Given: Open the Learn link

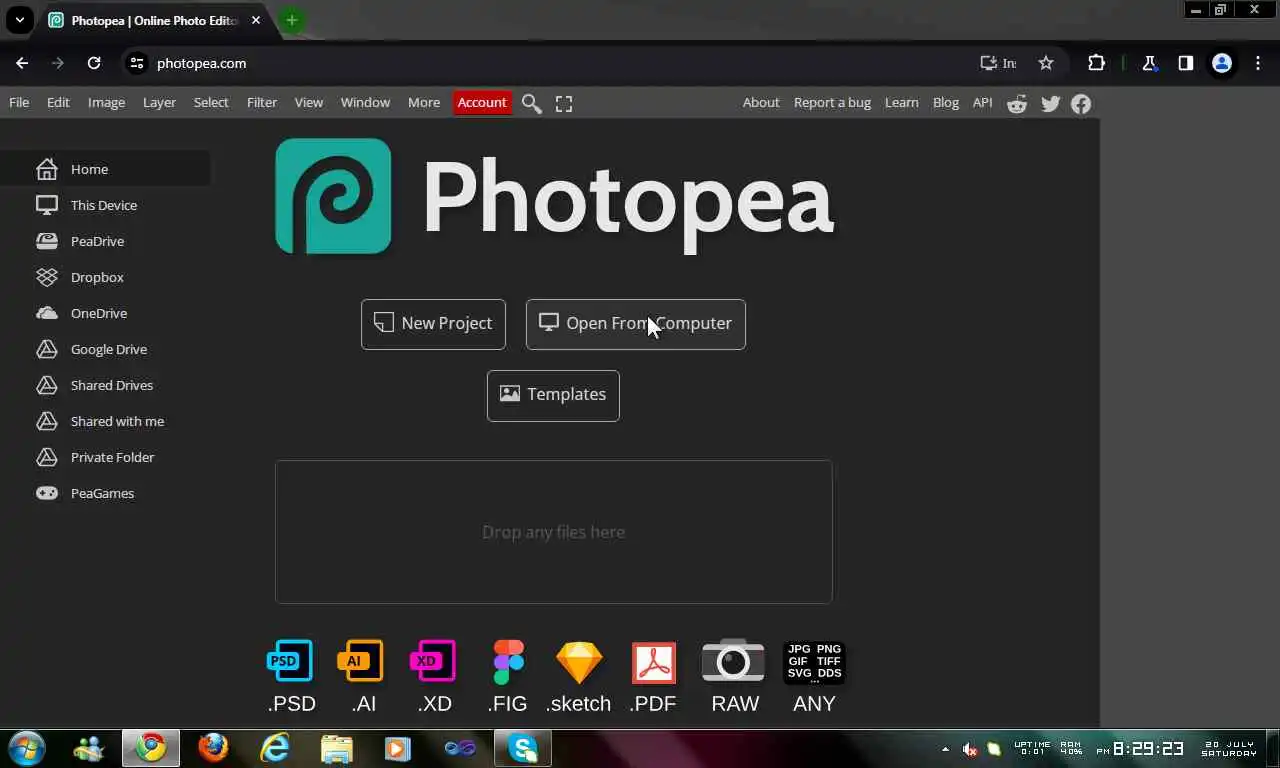Looking at the screenshot, I should click(901, 102).
